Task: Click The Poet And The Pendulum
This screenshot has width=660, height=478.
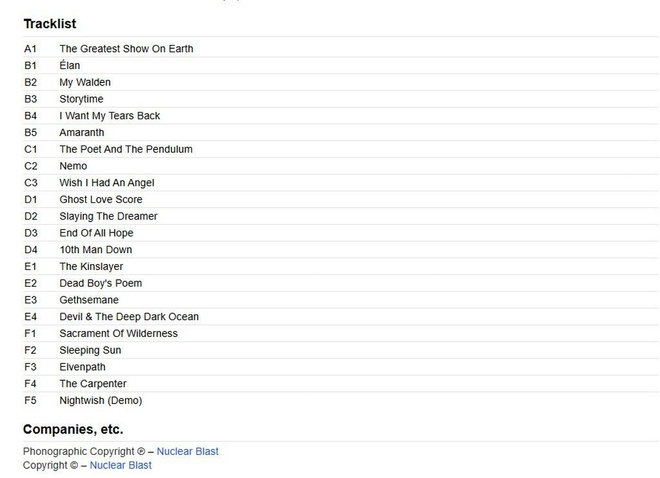Action: (x=126, y=149)
